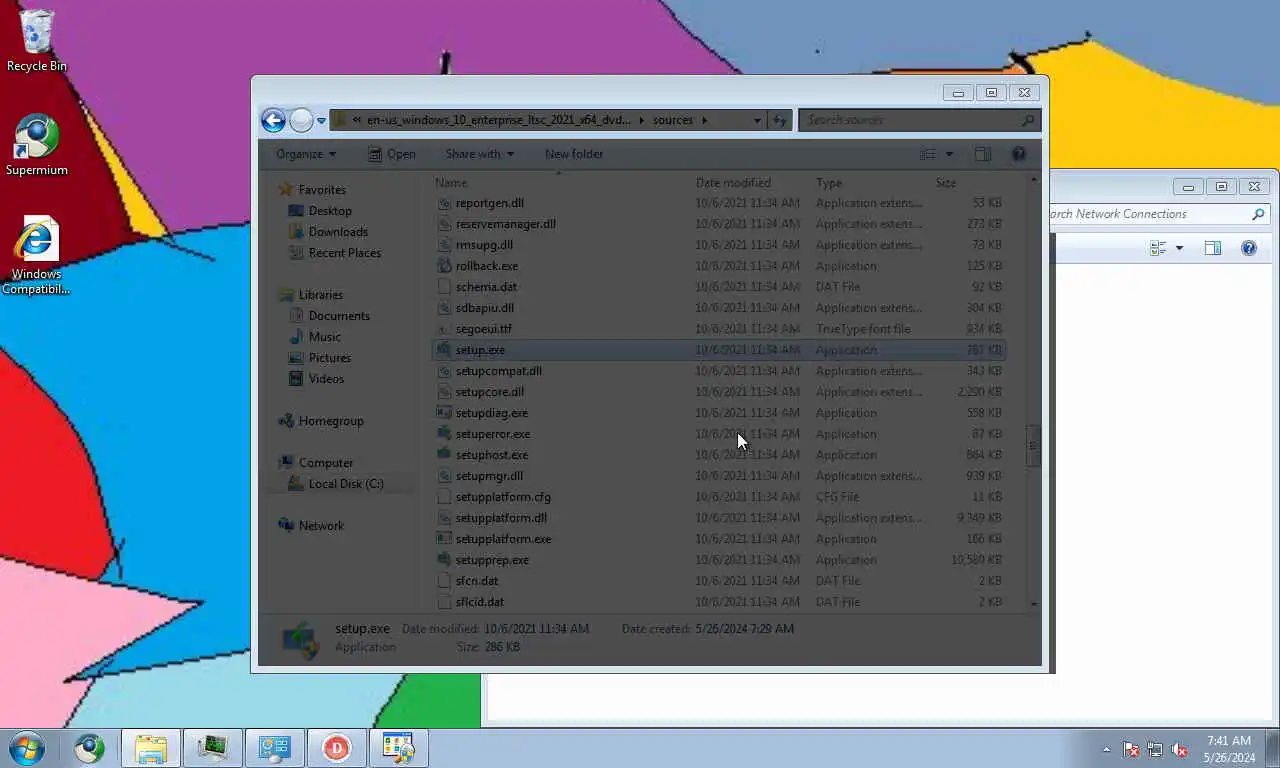Select the sources breadcrumb segment
This screenshot has width=1280, height=768.
(673, 120)
